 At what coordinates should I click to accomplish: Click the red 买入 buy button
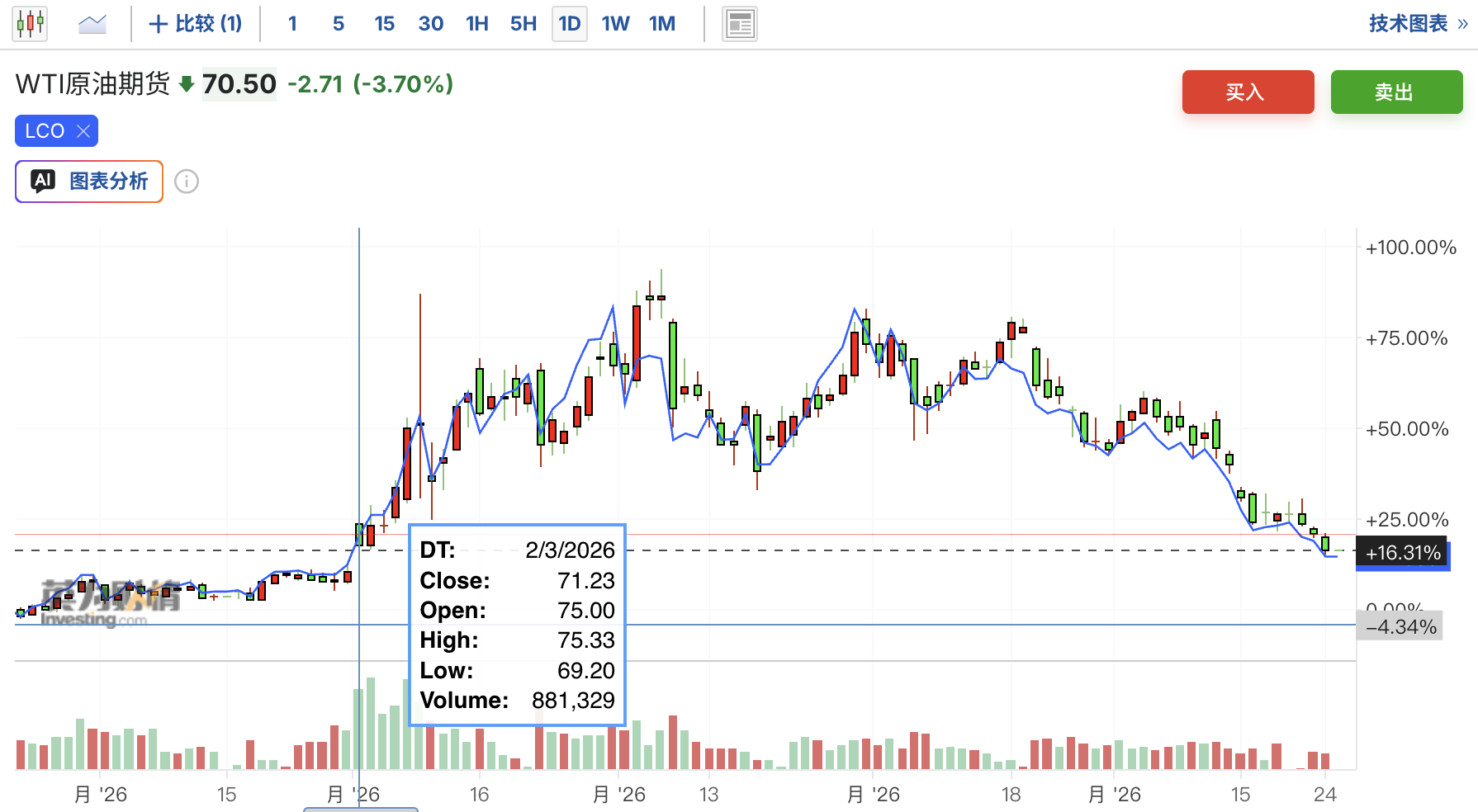point(1248,92)
